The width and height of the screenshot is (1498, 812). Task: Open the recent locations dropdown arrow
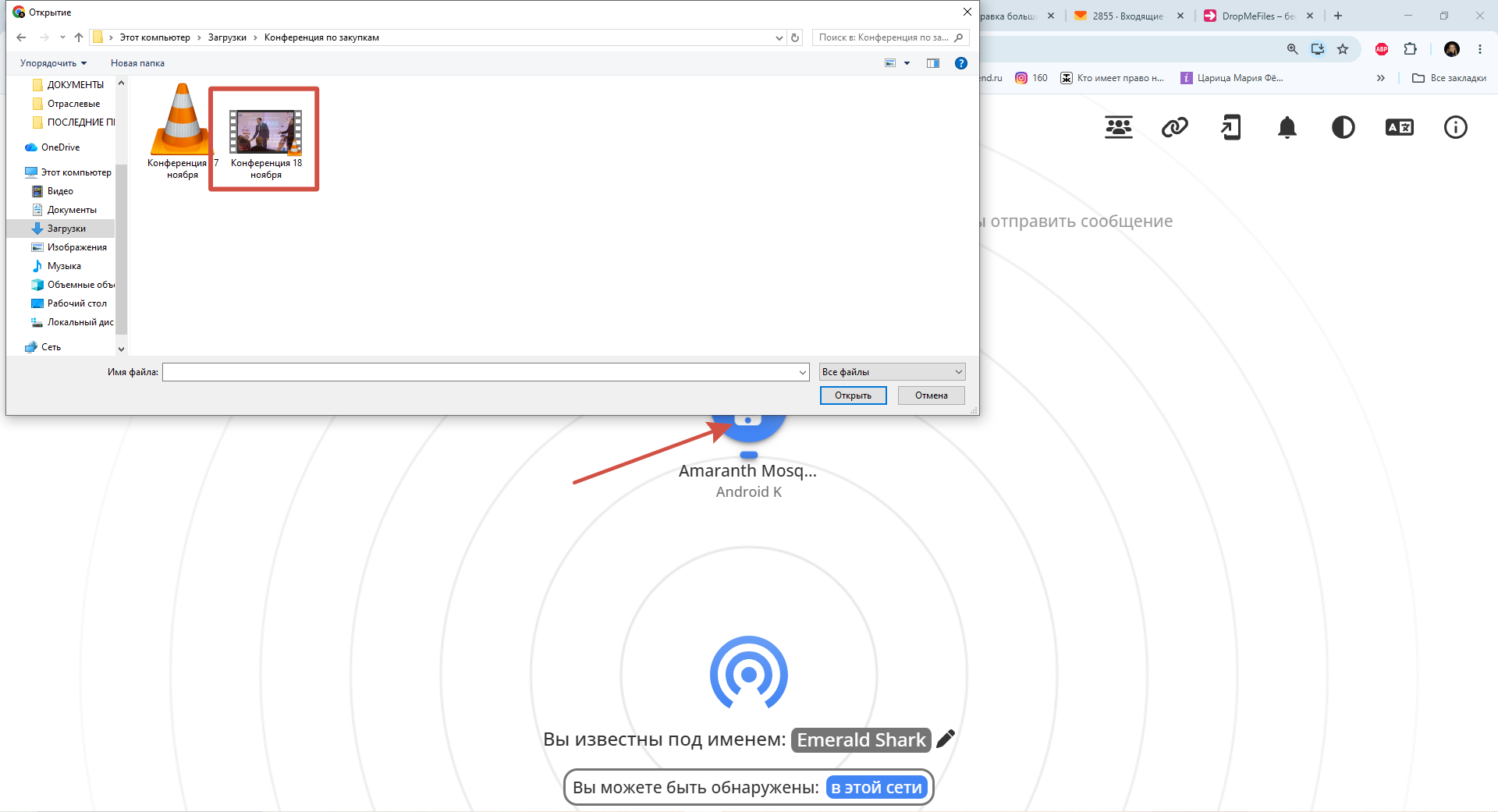(62, 37)
